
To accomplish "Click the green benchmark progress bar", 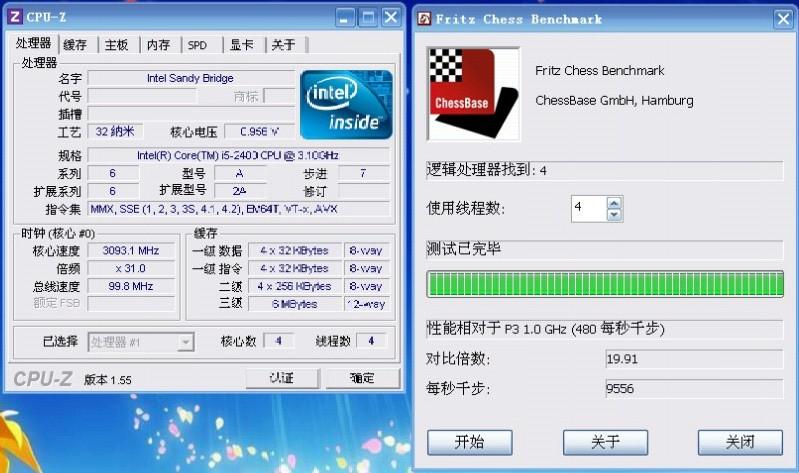I will click(x=605, y=284).
